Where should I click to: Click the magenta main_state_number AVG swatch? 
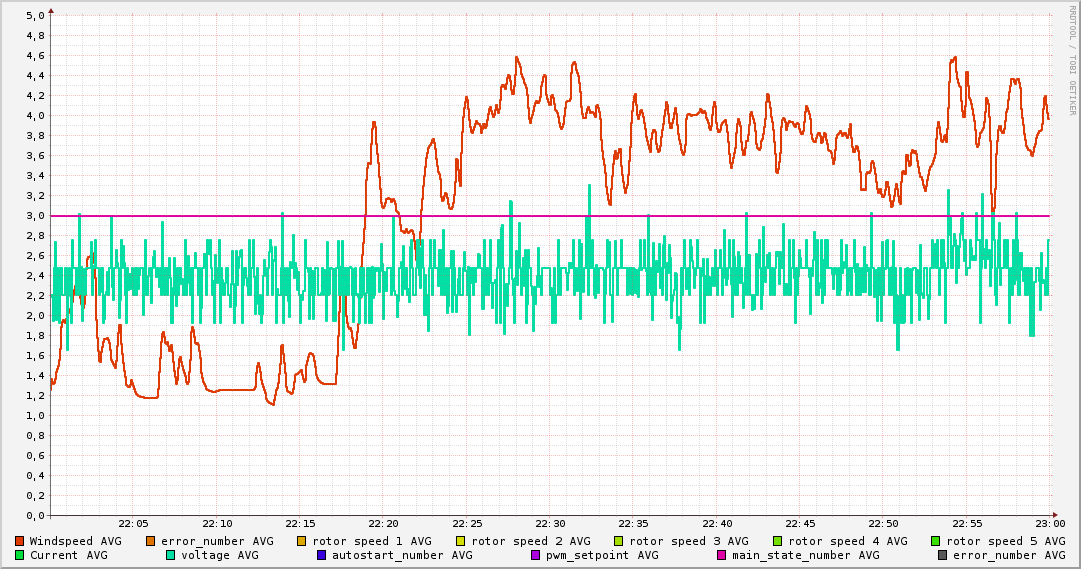click(x=721, y=555)
